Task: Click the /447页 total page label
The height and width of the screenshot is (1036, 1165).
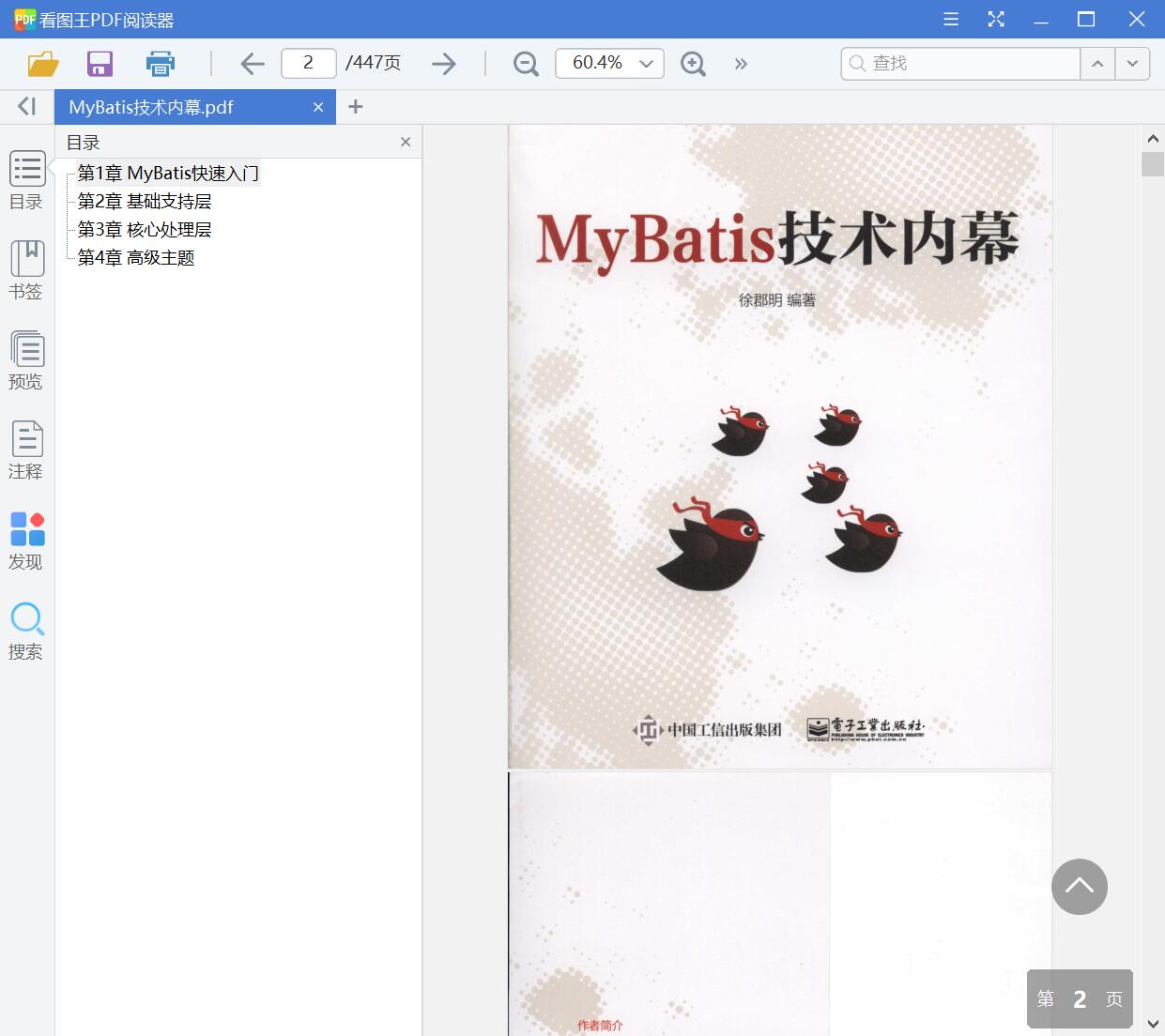Action: tap(373, 63)
